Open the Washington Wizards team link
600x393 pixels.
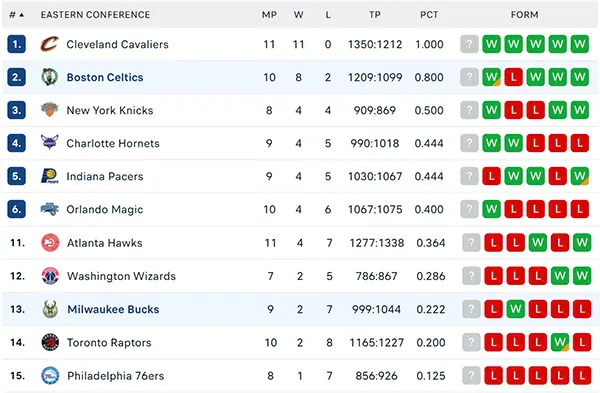[121, 276]
